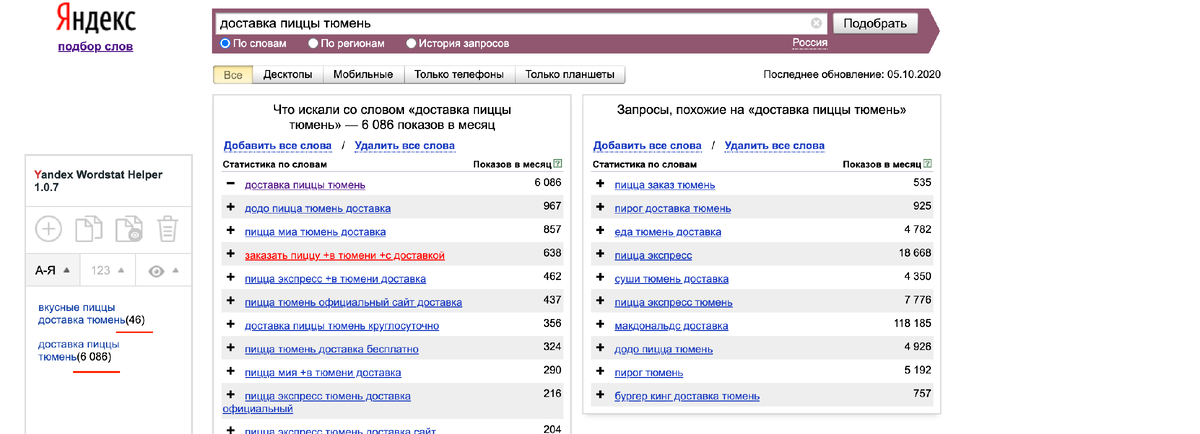Screen dimensions: 1200x434
Task: Add 'пицца миа тюмень доставка' with plus icon
Action: (x=231, y=231)
